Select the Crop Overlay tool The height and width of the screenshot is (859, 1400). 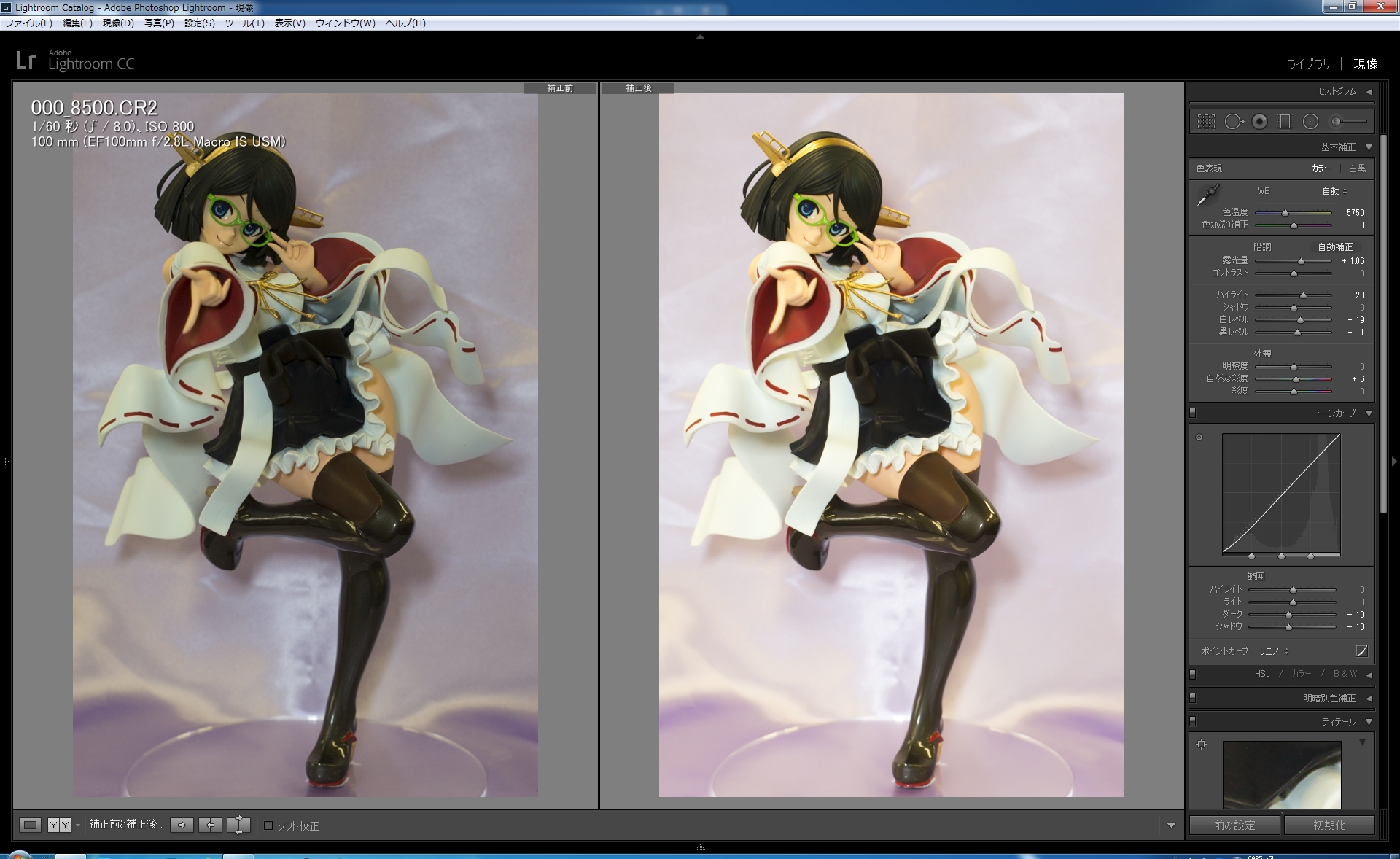click(1206, 122)
